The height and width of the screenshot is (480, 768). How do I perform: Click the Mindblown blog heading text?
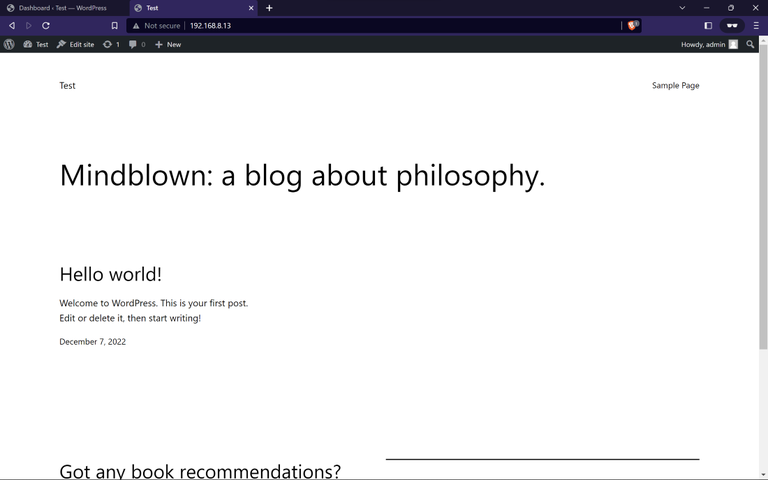(302, 175)
